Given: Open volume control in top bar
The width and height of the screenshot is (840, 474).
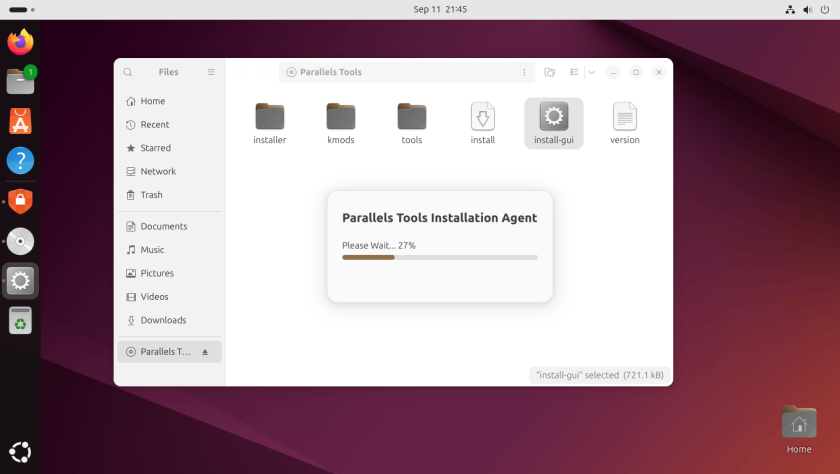Looking at the screenshot, I should tap(807, 10).
